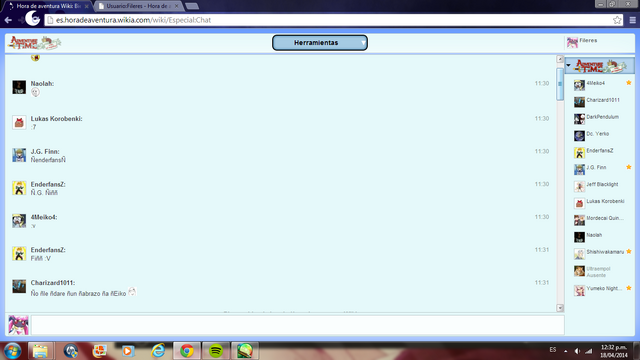
Task: Bookmark page with the star icon
Action: (617, 20)
